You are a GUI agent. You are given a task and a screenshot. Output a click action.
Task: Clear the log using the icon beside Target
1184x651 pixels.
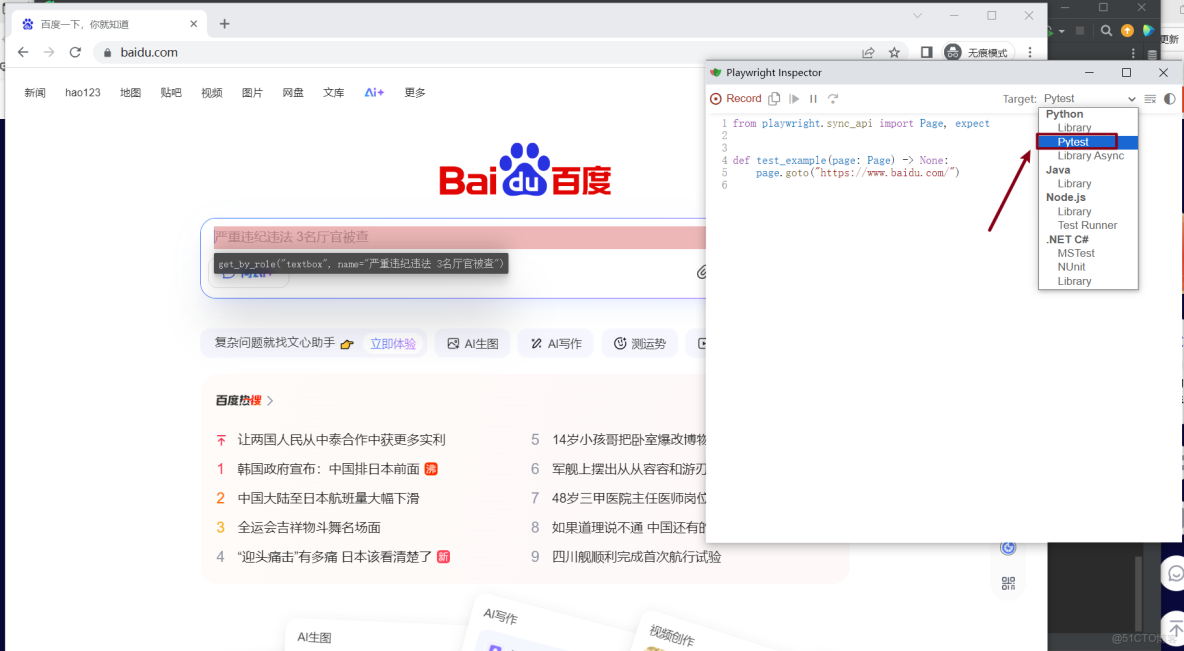1150,98
